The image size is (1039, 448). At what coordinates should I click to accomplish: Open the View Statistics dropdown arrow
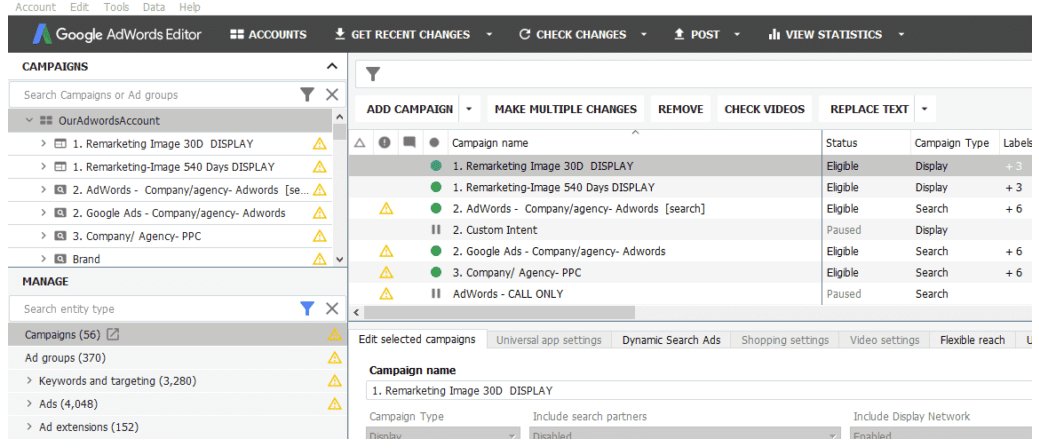point(901,34)
